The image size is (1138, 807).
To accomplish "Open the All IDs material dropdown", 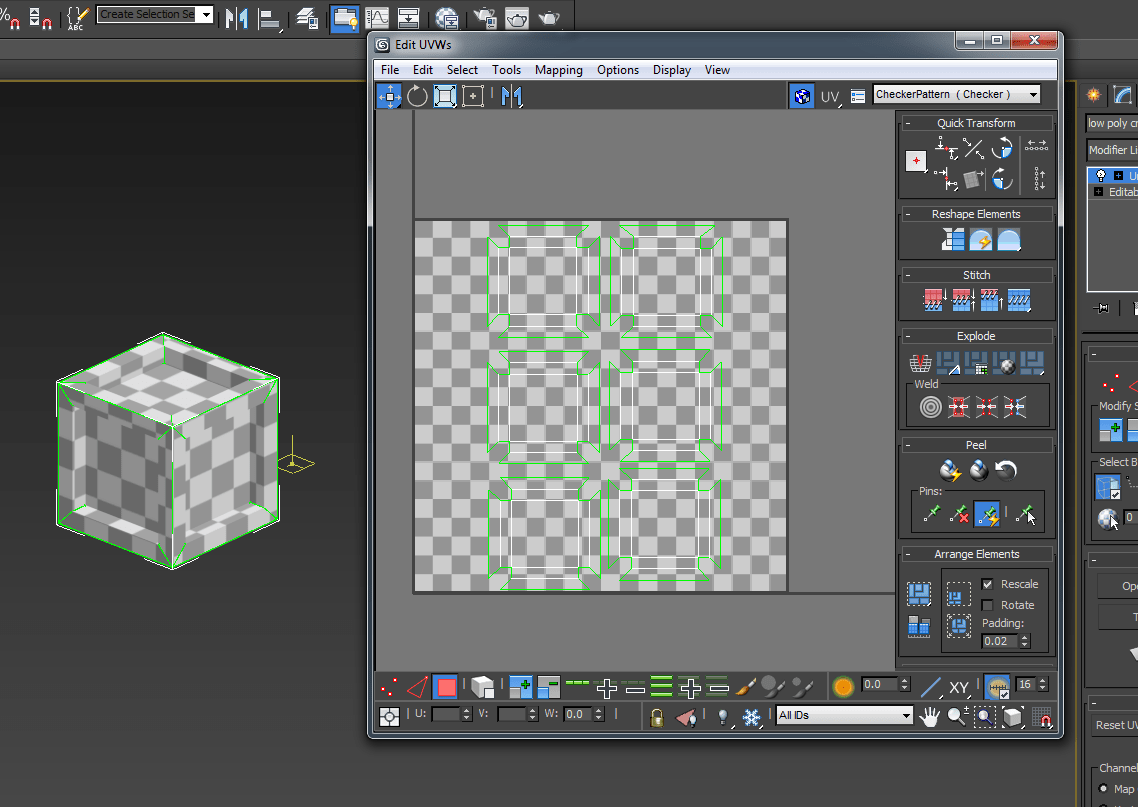I will point(845,715).
